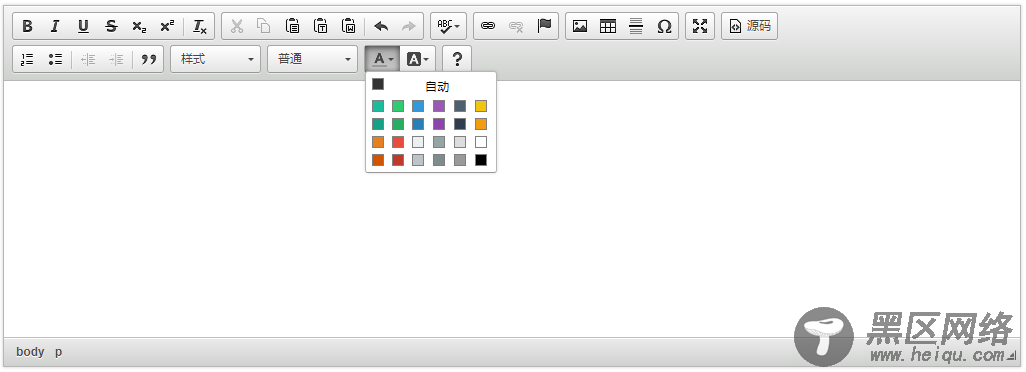Insert special character with omega icon
Viewport: 1026px width, 372px height.
[664, 26]
